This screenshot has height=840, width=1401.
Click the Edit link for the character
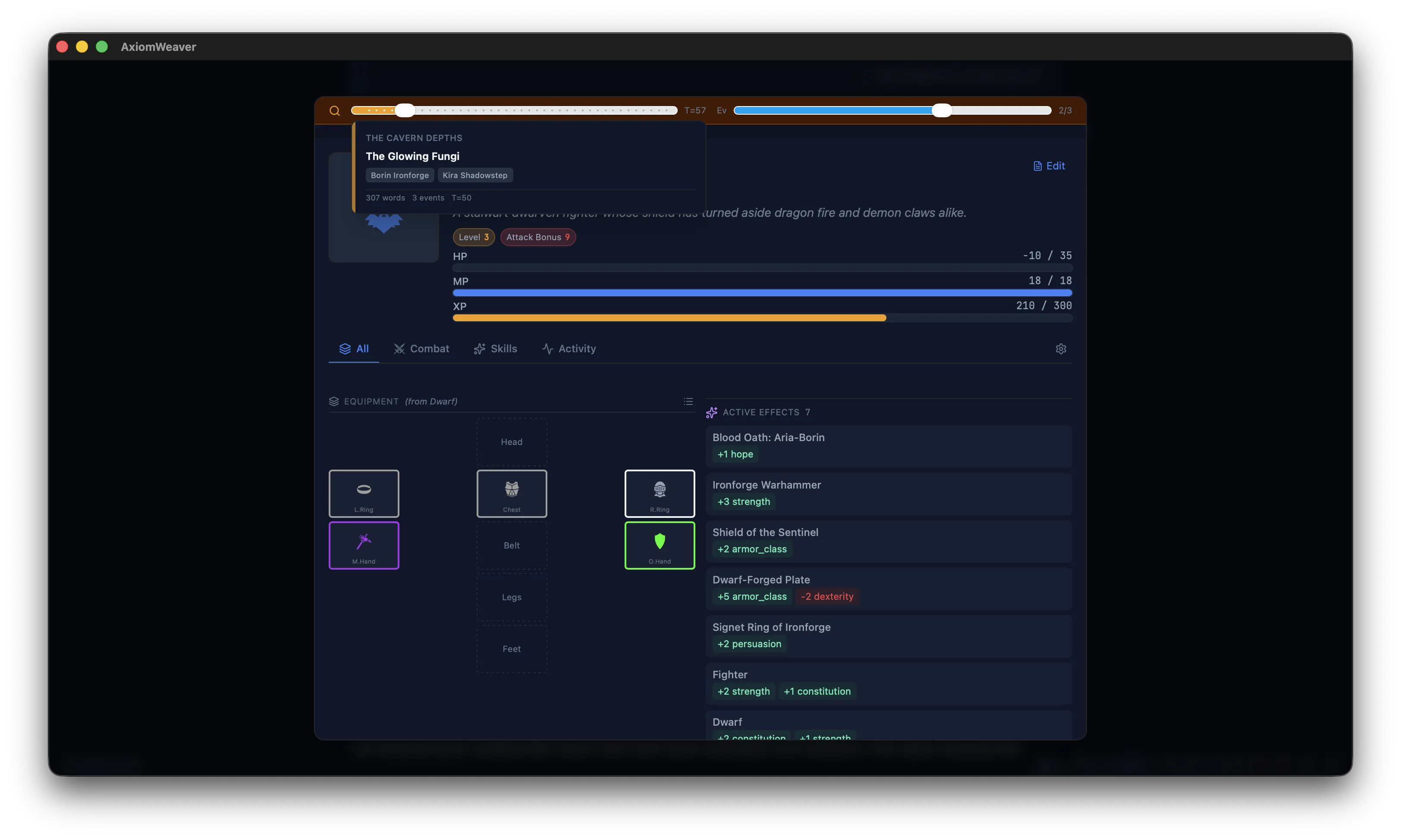click(x=1049, y=166)
